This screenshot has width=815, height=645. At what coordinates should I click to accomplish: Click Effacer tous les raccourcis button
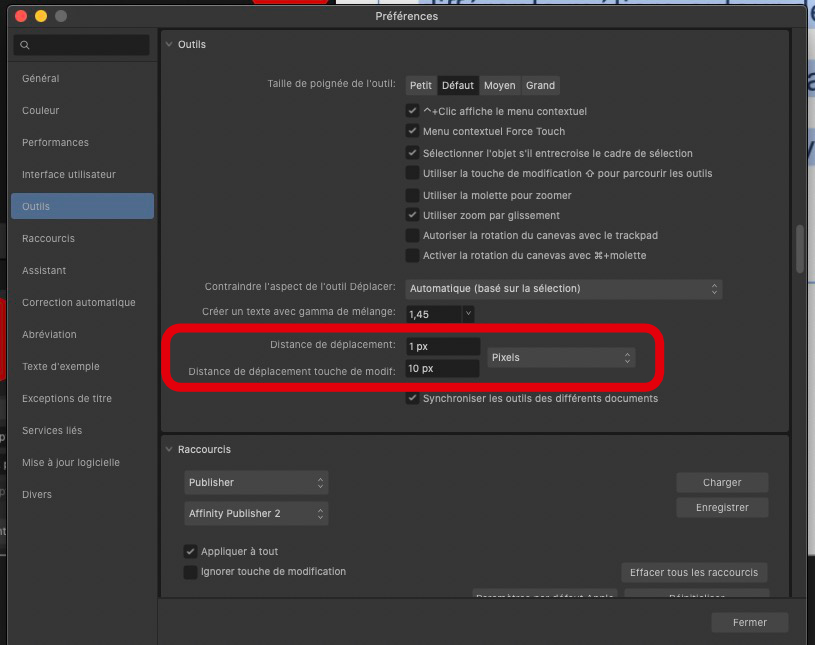coord(694,573)
